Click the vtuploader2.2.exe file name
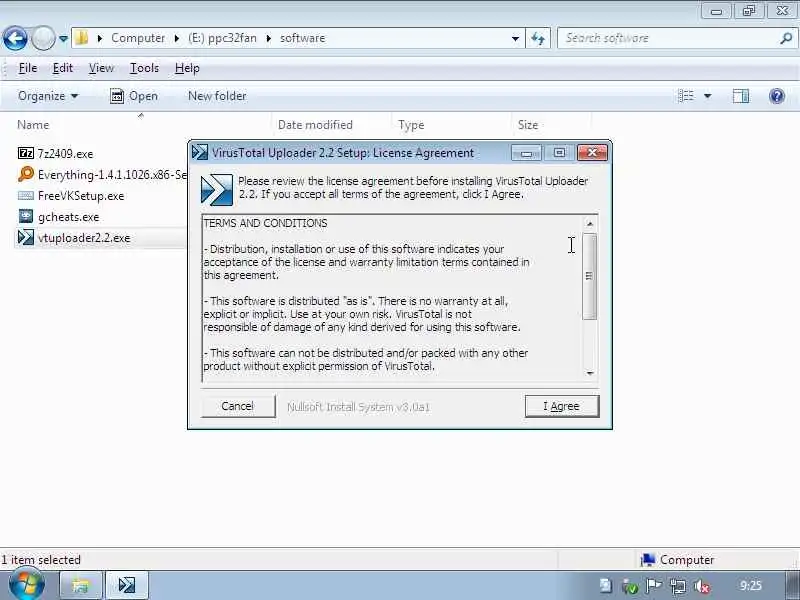The width and height of the screenshot is (800, 600). click(x=84, y=238)
